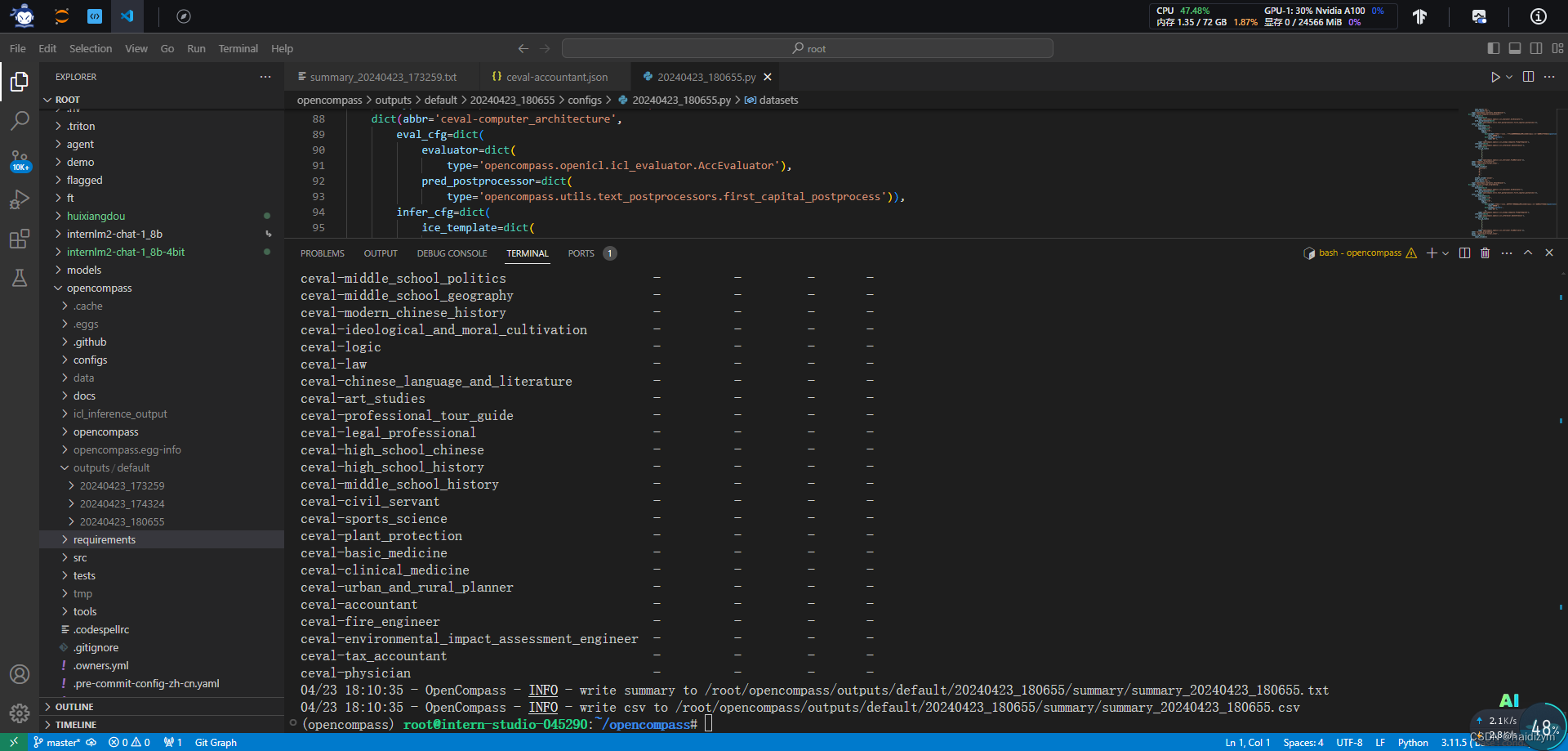Open the Selection menu
Screen dimensions: 1568x751
coord(91,48)
